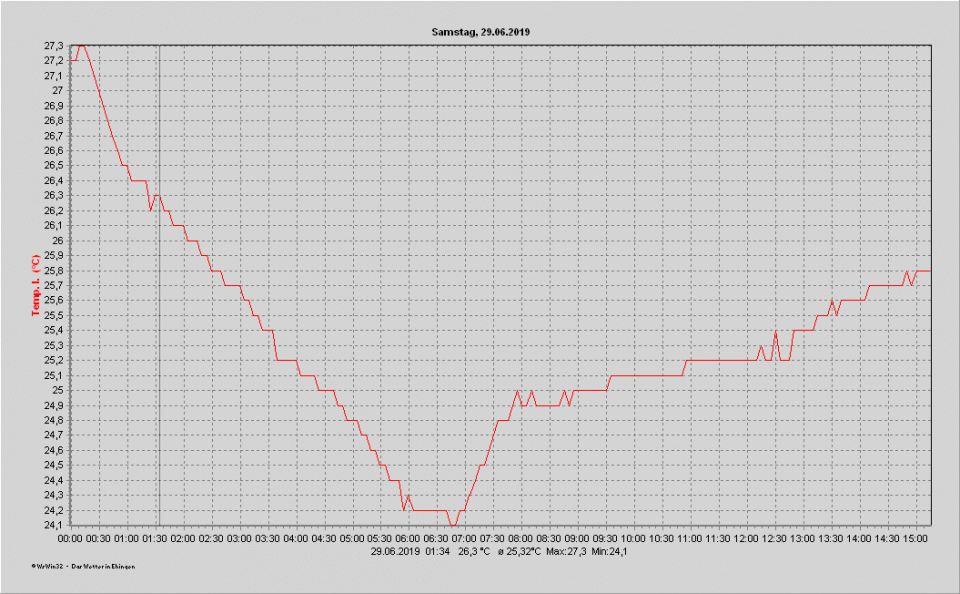Click the 12:00 label on the time axis
The image size is (960, 594).
pos(747,538)
